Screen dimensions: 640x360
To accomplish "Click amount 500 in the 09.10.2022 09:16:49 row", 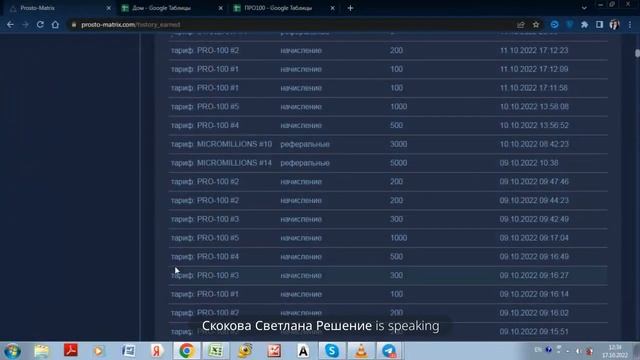I will [x=396, y=257].
